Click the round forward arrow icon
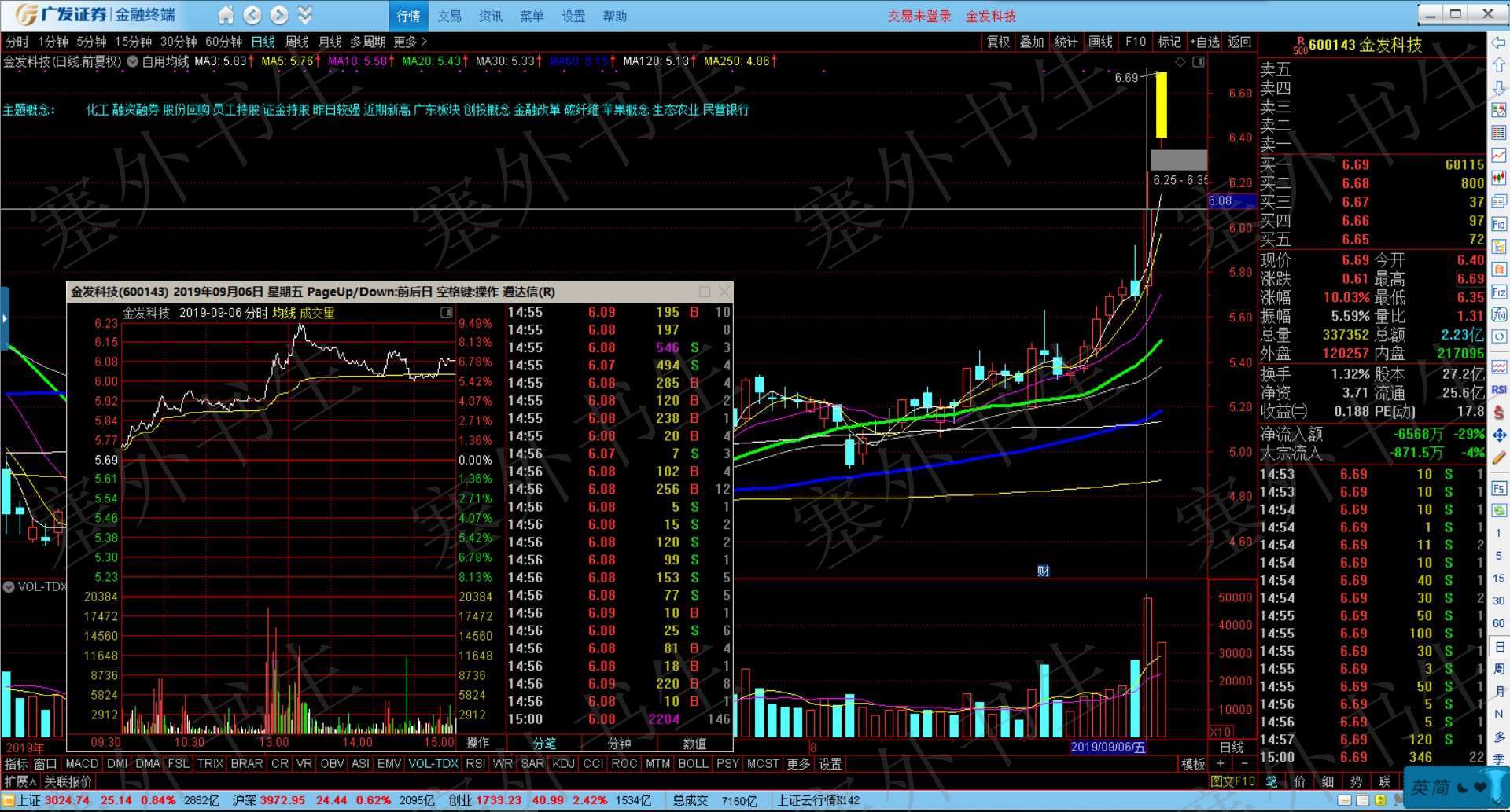This screenshot has width=1510, height=812. pos(279,15)
